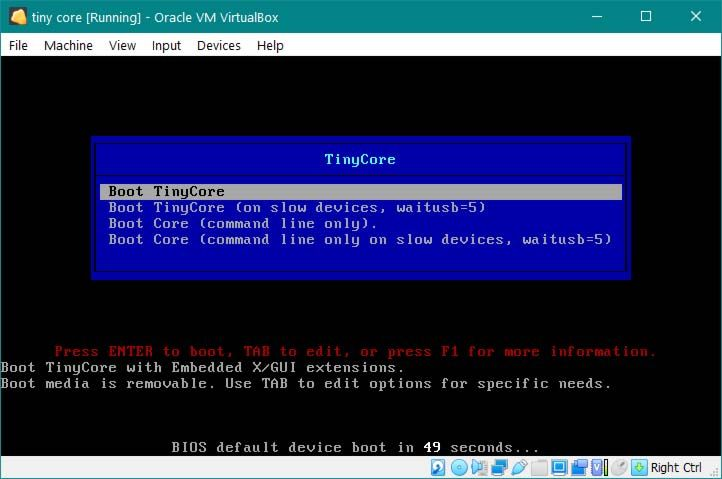Open the Machine menu
Image resolution: width=722 pixels, height=479 pixels.
tap(68, 46)
